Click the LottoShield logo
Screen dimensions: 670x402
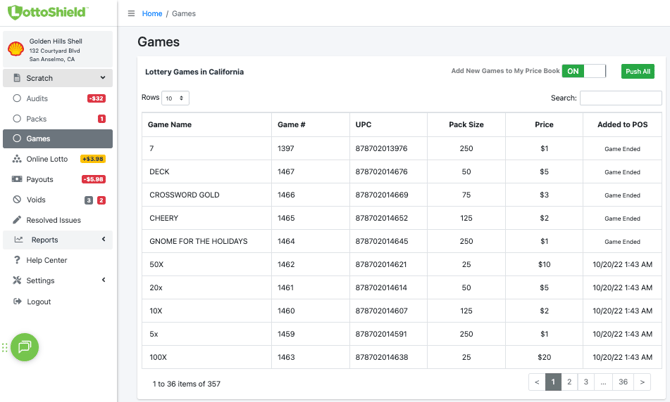[47, 12]
